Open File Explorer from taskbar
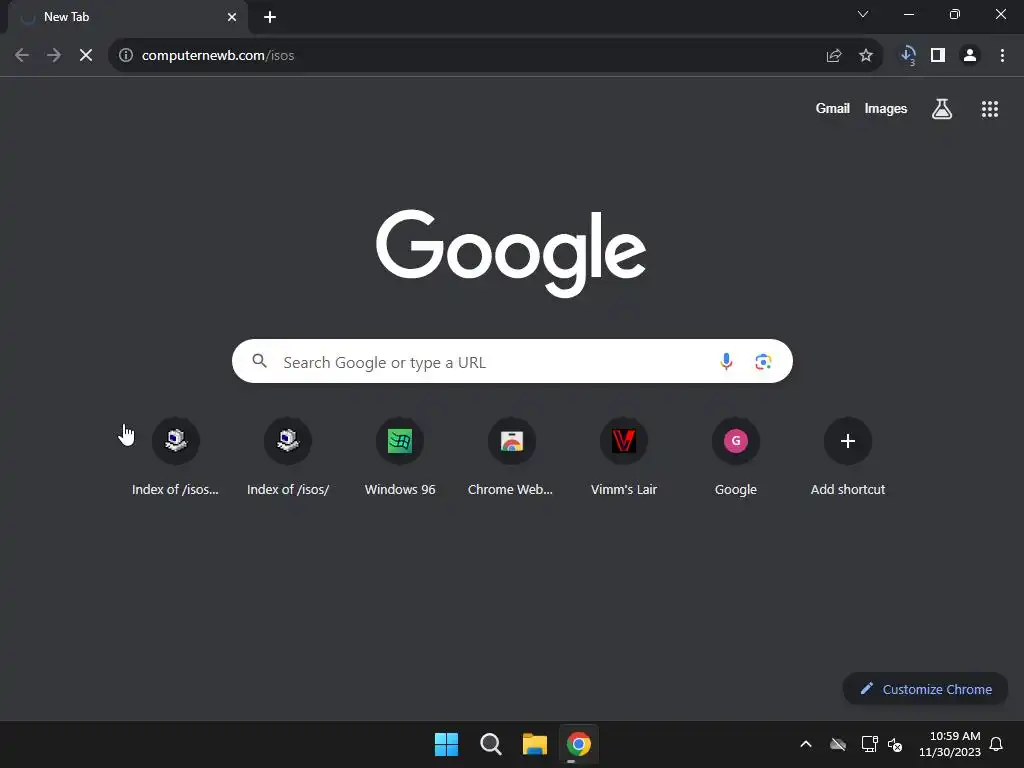Image resolution: width=1024 pixels, height=768 pixels. 534,744
